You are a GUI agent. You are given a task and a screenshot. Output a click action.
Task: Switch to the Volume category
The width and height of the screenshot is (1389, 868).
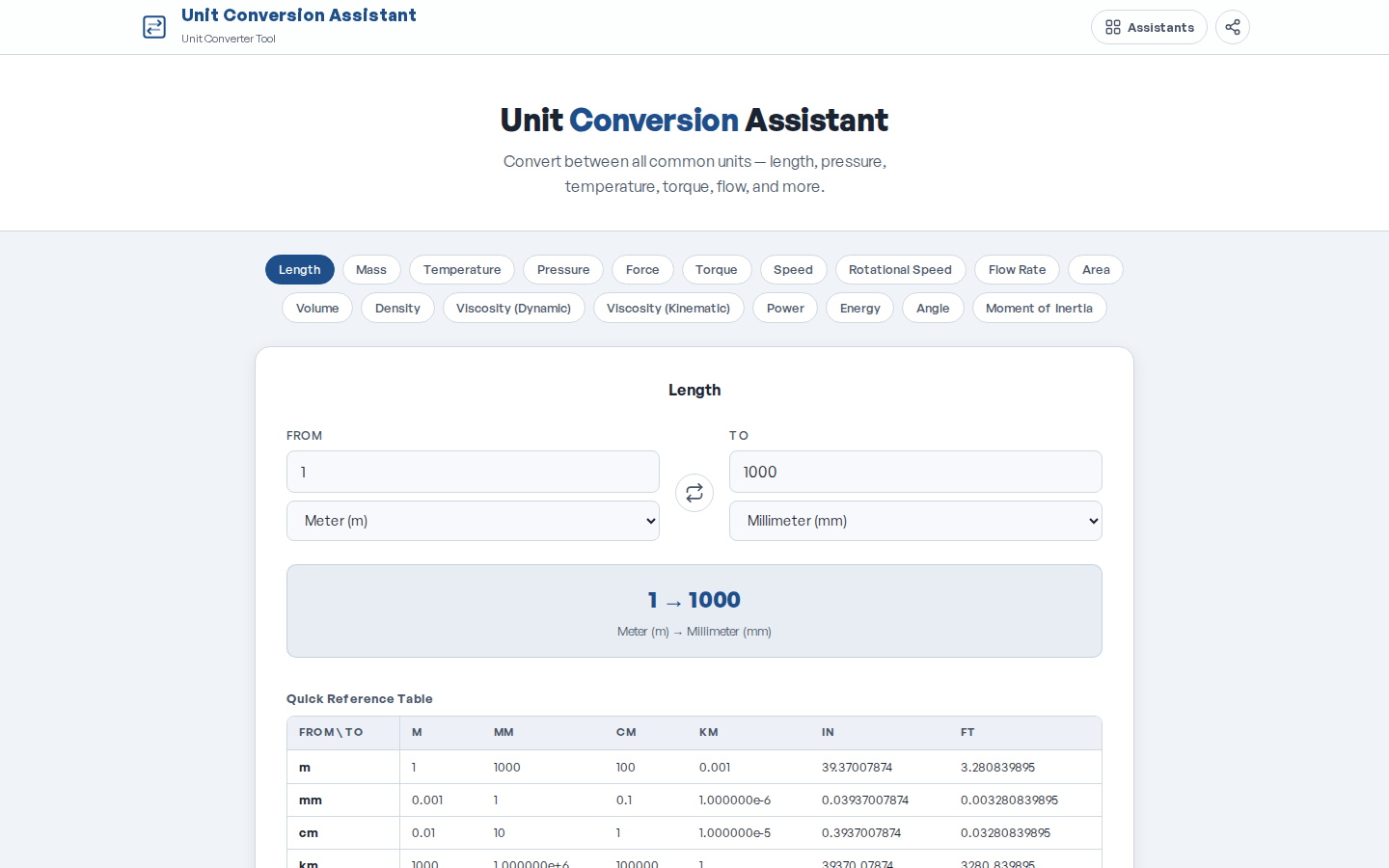(317, 309)
